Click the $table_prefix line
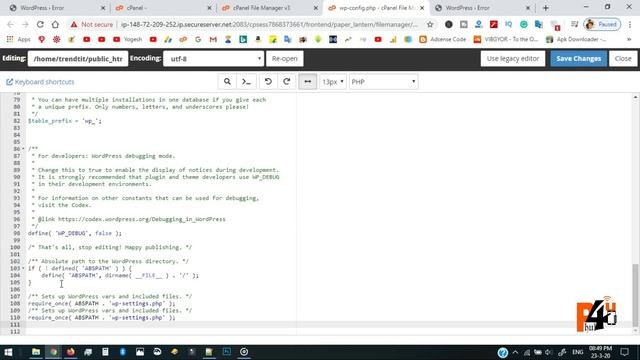Image resolution: width=640 pixels, height=360 pixels. click(x=64, y=121)
